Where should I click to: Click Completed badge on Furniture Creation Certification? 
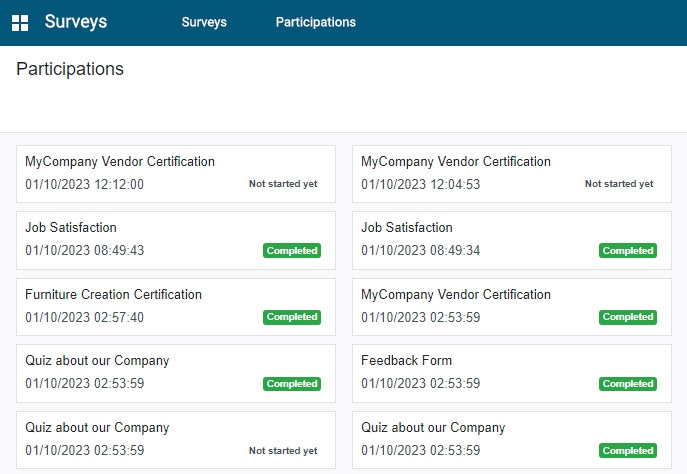tap(292, 317)
